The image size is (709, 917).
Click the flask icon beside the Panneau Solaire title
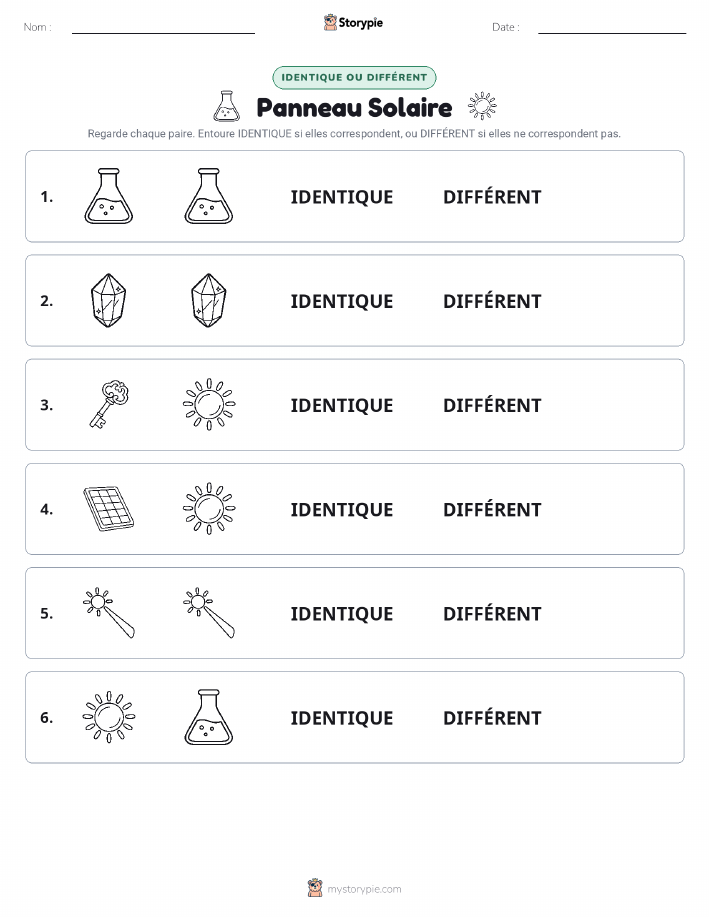pos(226,106)
